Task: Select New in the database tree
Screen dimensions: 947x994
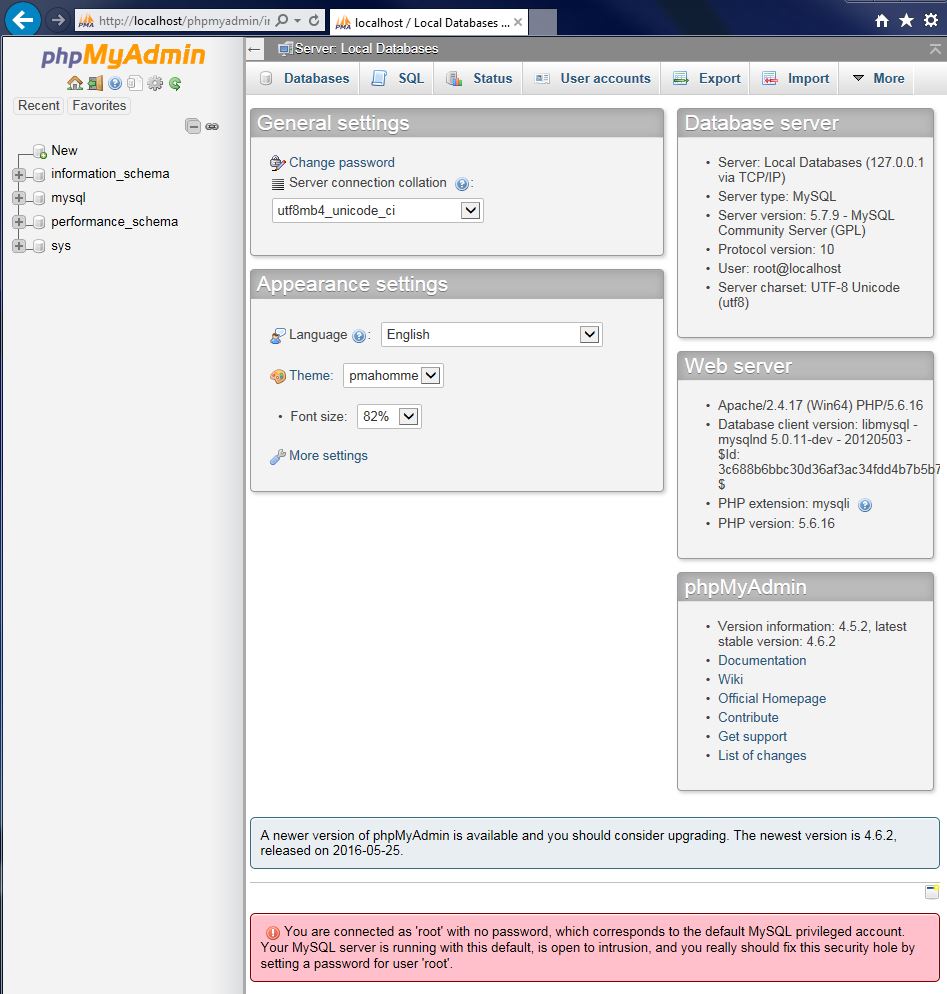Action: click(x=64, y=151)
